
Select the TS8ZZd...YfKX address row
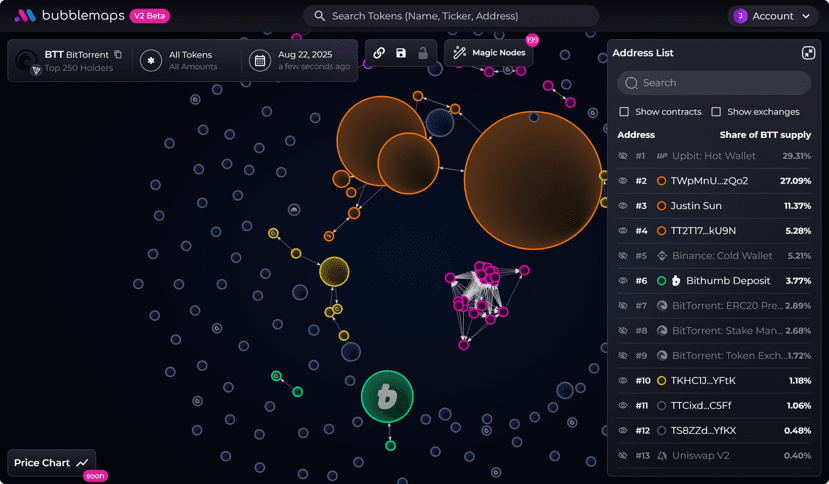714,431
